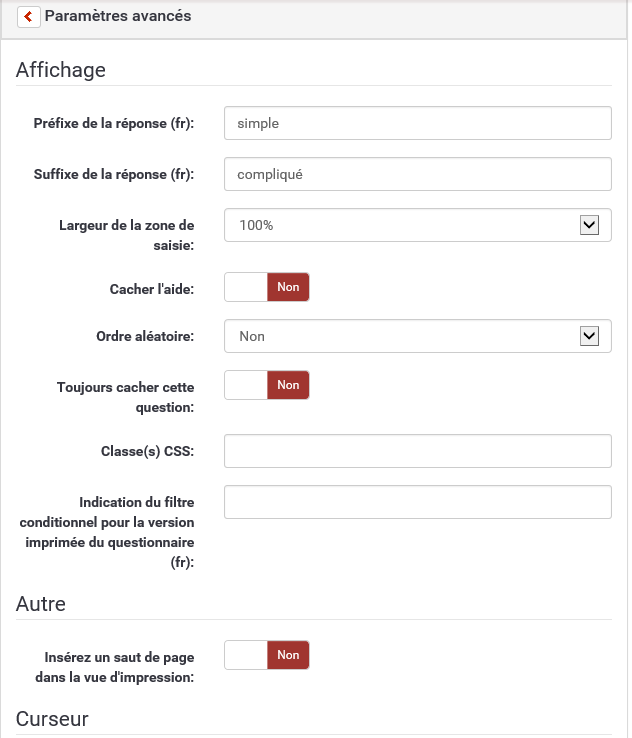The width and height of the screenshot is (632, 738).
Task: Click dropdown arrow of Ordre aléatoire selector
Action: tap(589, 336)
